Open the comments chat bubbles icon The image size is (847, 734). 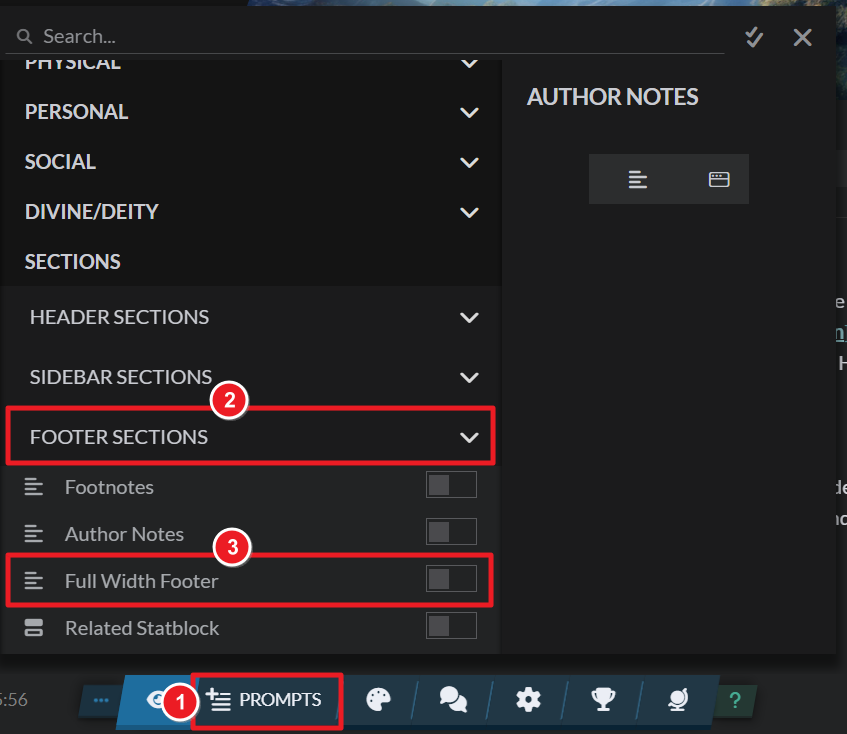[453, 700]
